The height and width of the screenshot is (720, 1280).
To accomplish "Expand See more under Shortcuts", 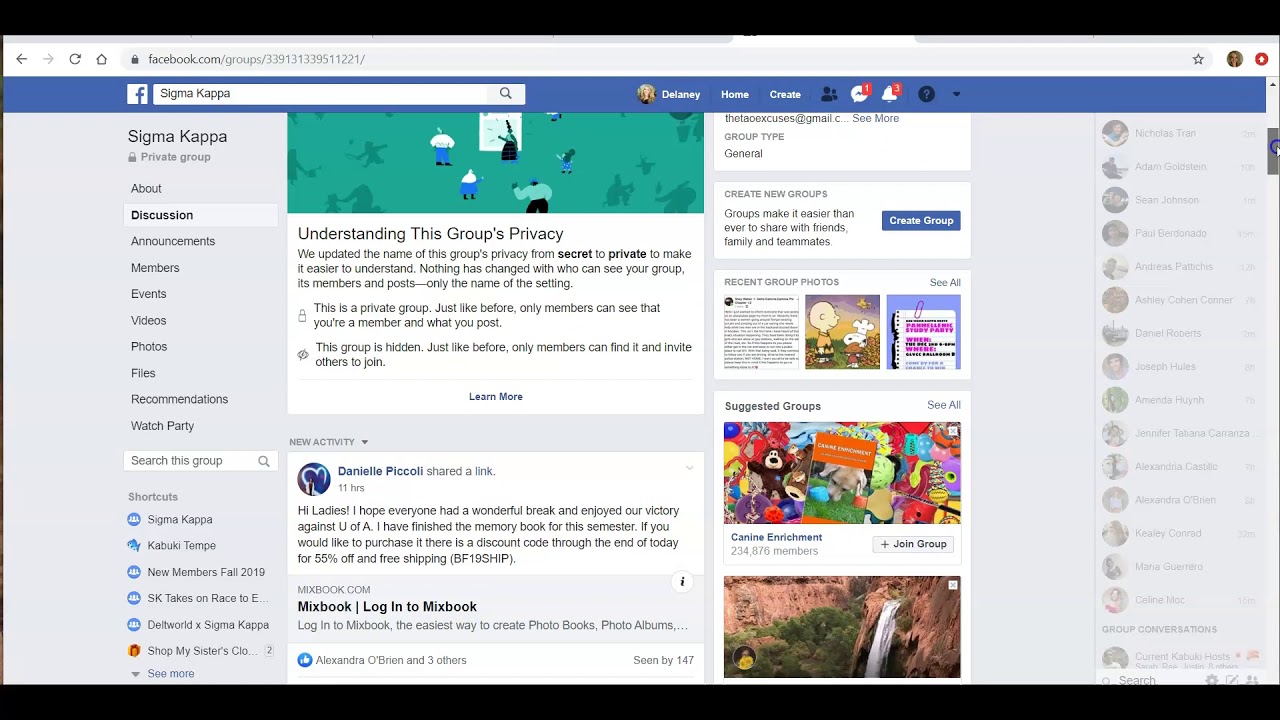I will tap(171, 674).
